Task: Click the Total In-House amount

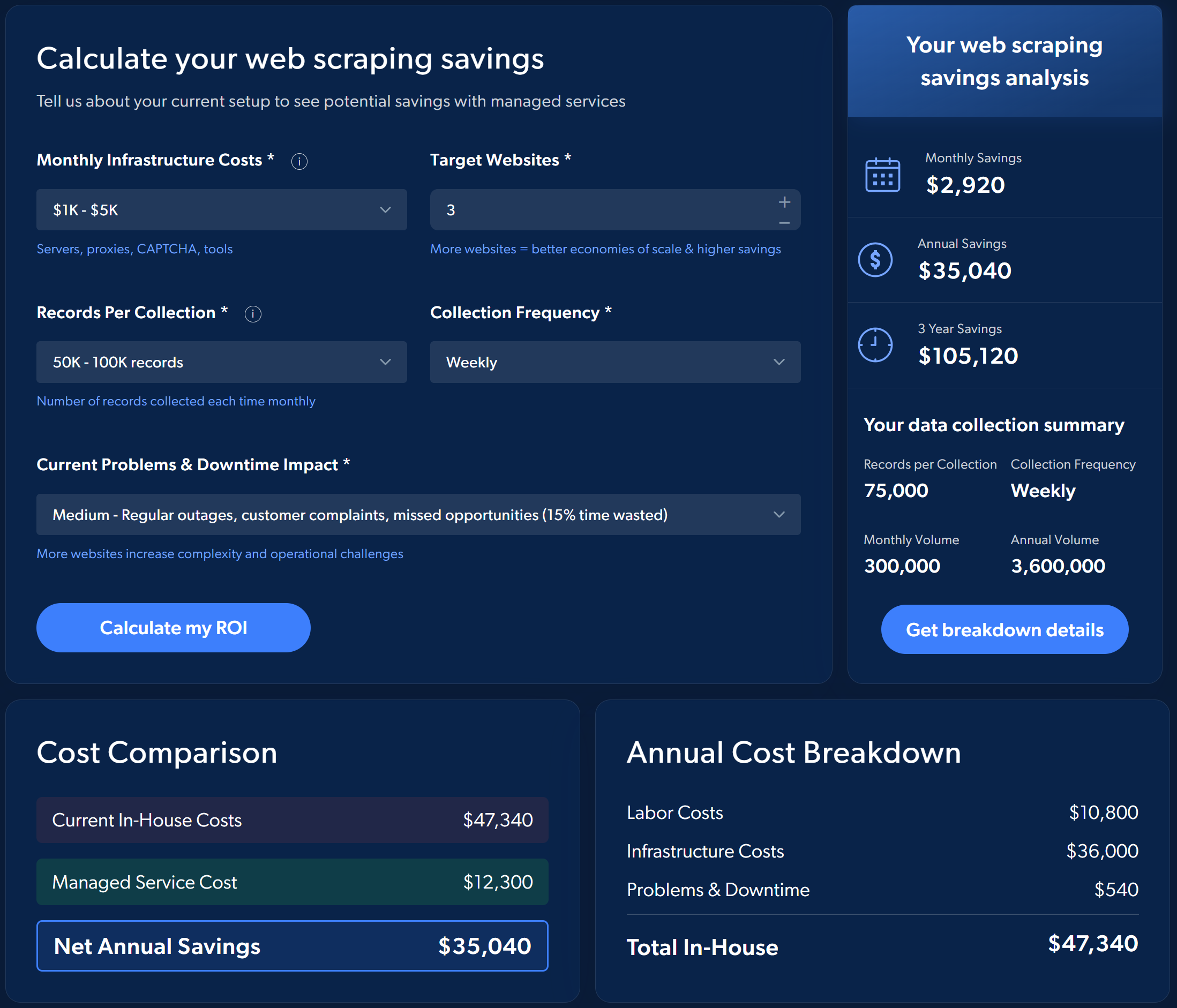Action: pos(1092,943)
